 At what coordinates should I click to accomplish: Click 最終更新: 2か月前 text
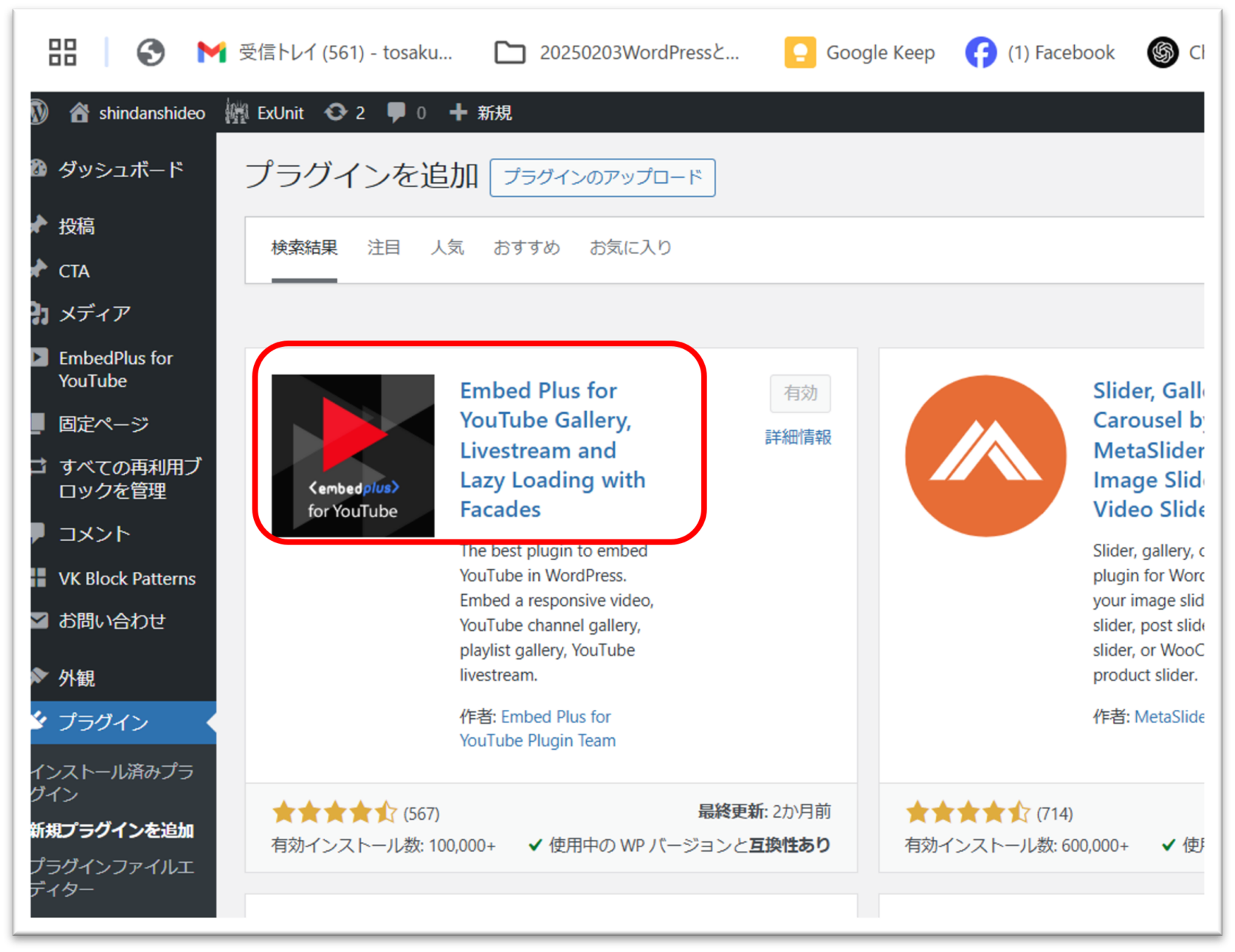[x=765, y=812]
